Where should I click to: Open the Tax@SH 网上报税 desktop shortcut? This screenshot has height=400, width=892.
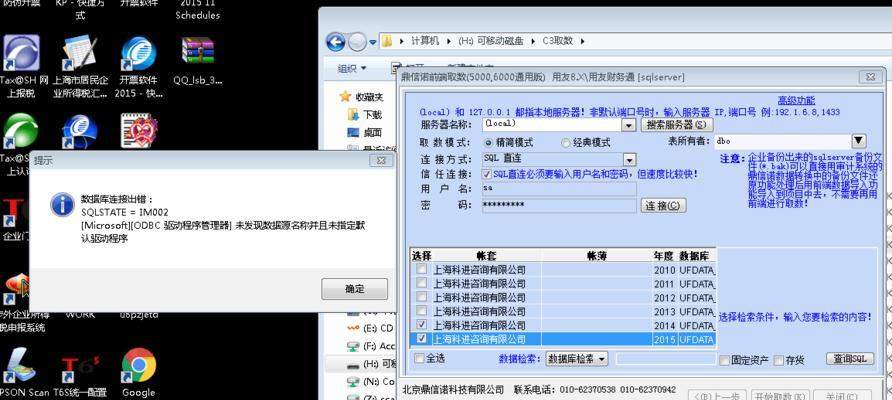[x=22, y=53]
